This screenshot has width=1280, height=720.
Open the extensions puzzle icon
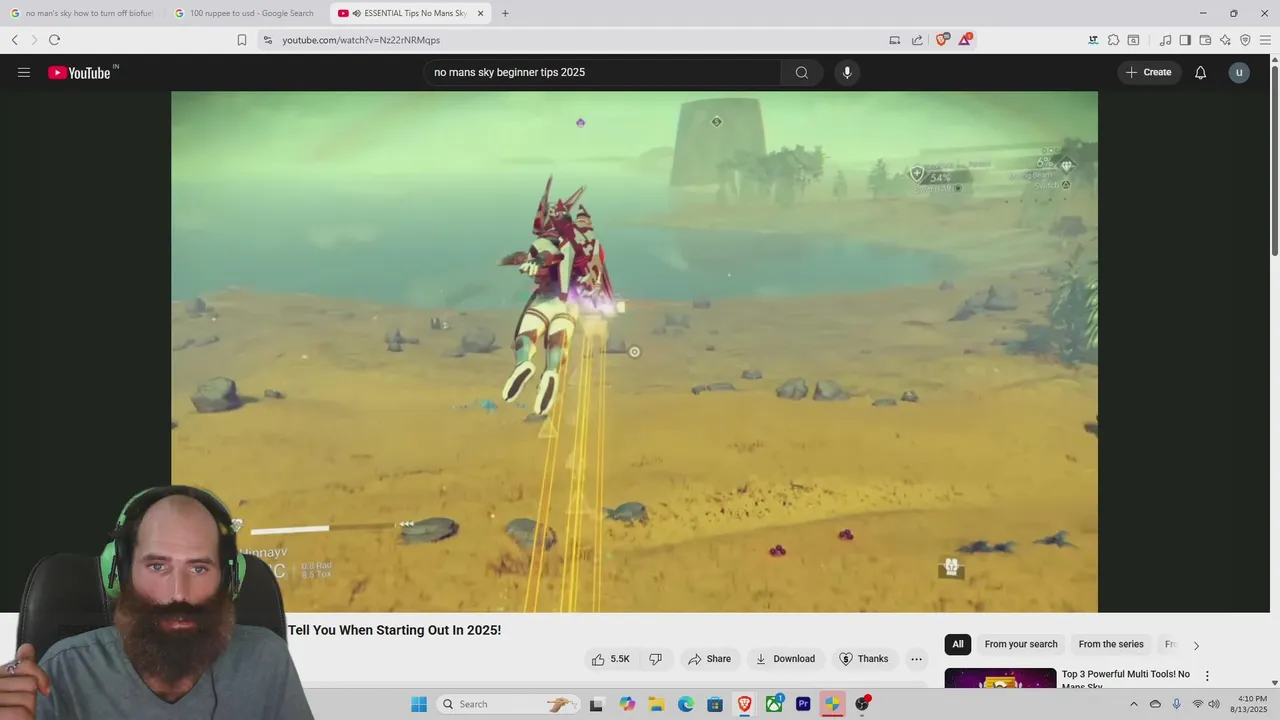[x=1114, y=40]
